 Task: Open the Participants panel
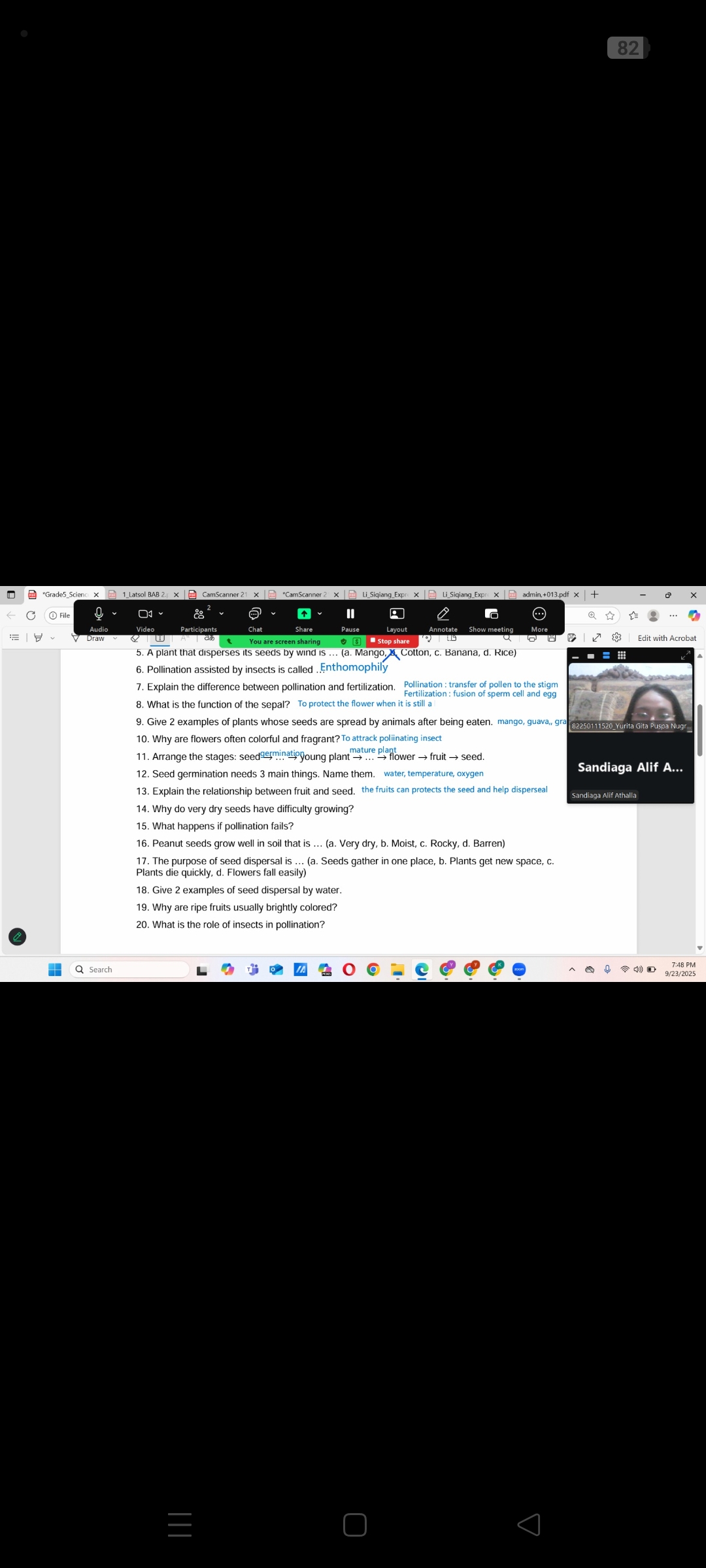(x=199, y=614)
